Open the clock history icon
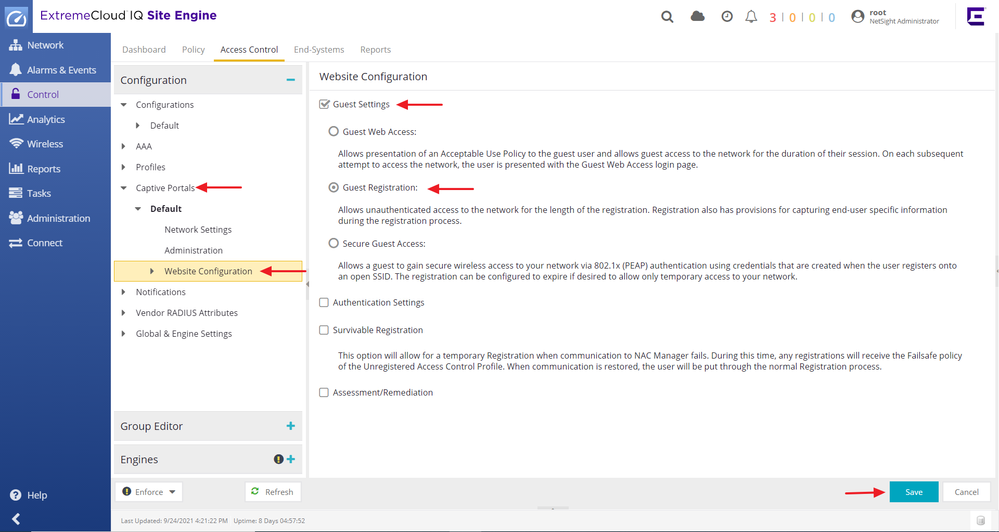This screenshot has height=532, width=999. tap(727, 17)
